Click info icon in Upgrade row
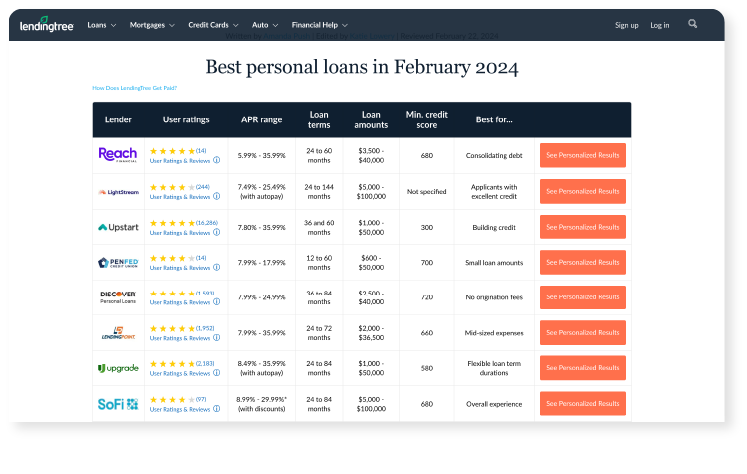This screenshot has height=474, width=747. pyautogui.click(x=216, y=373)
